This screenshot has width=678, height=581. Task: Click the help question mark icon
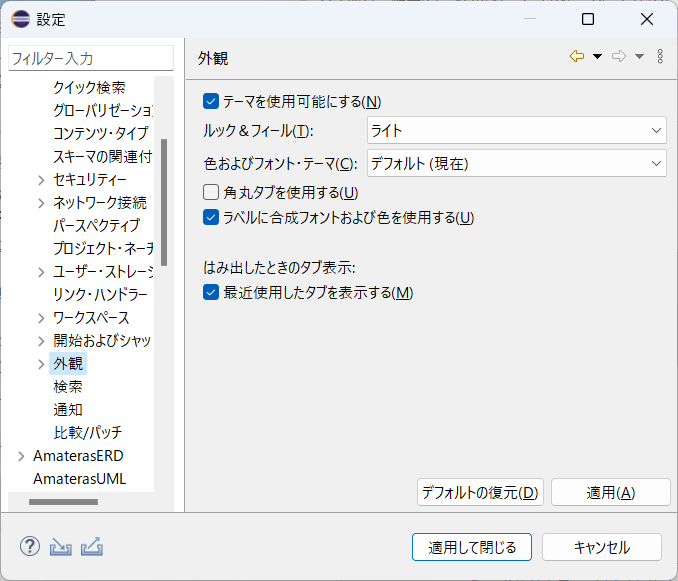(30, 547)
